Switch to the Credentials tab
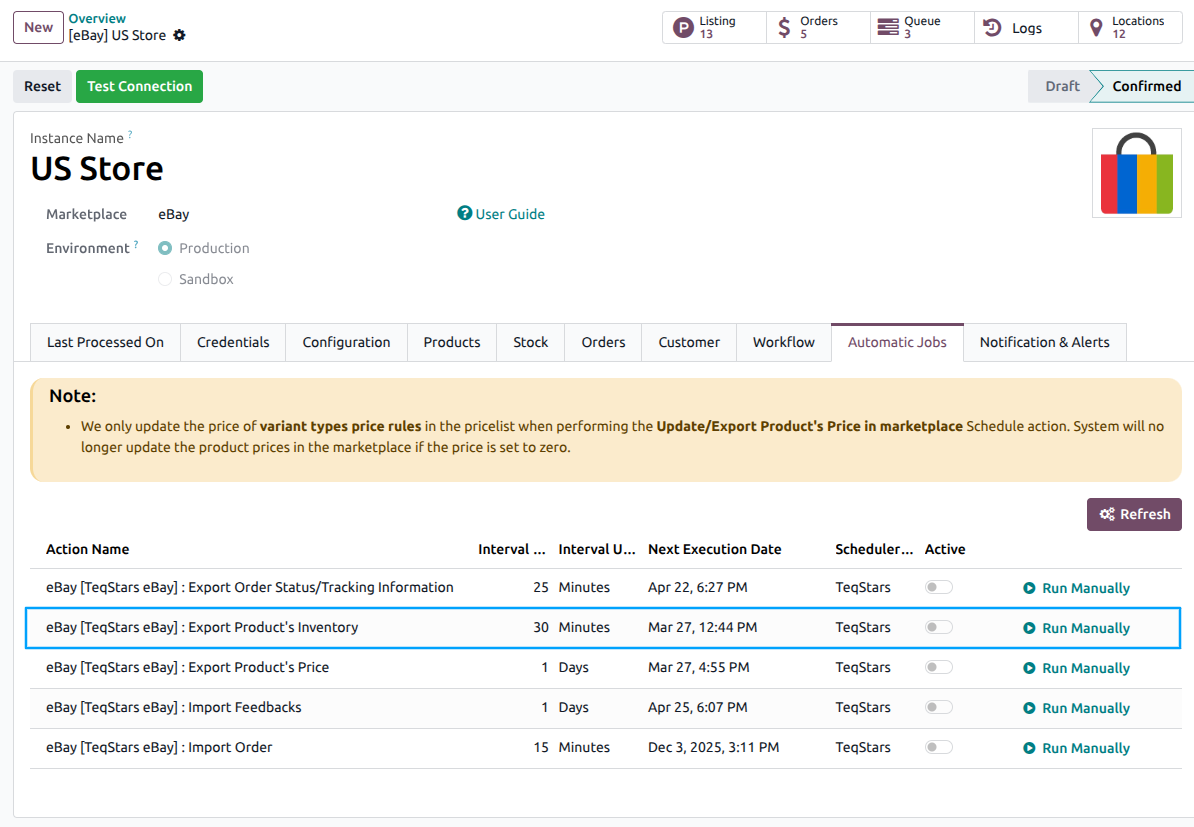 click(x=233, y=343)
